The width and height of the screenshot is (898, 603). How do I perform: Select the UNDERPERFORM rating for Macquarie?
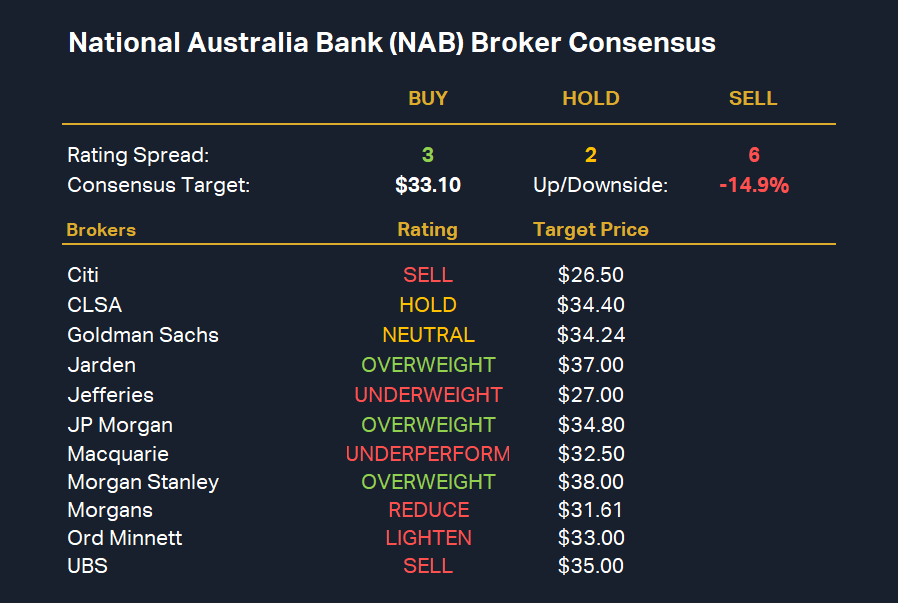tap(428, 454)
